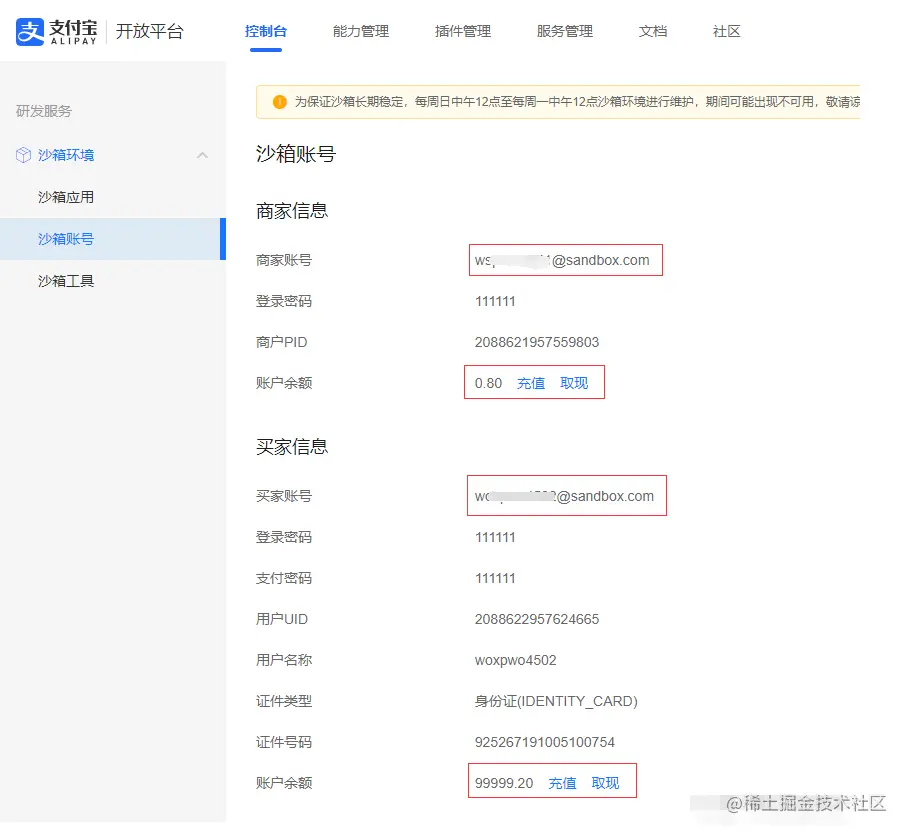The height and width of the screenshot is (837, 910).
Task: Go to 服务管理 tab
Action: (x=565, y=31)
